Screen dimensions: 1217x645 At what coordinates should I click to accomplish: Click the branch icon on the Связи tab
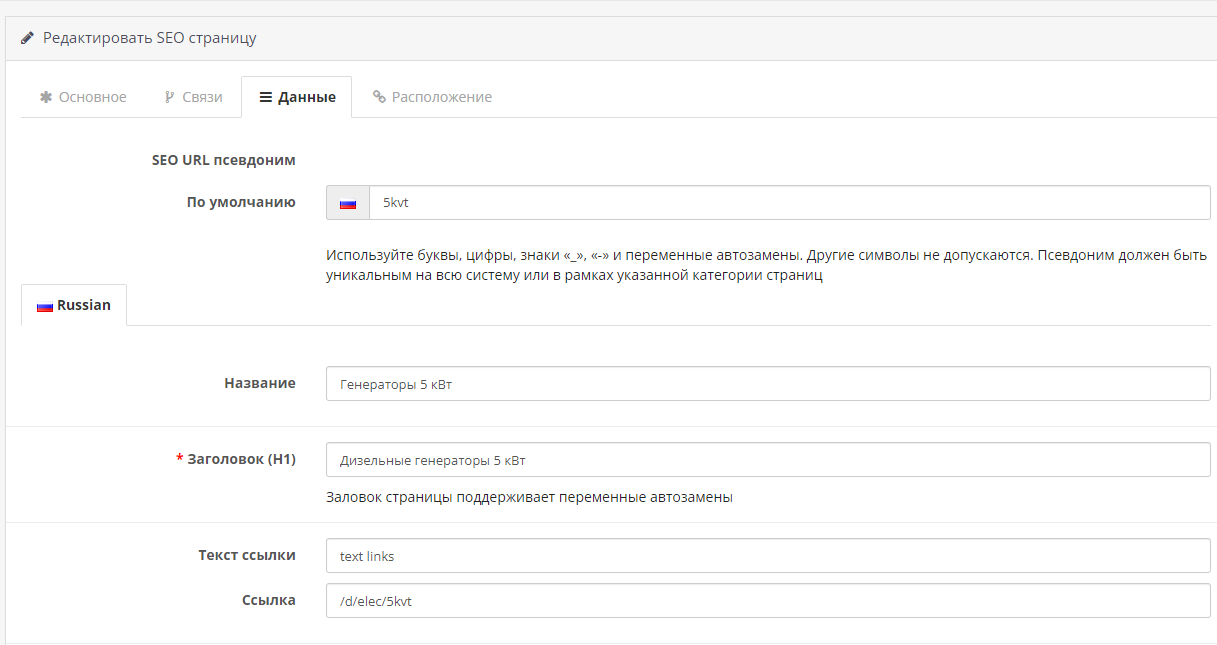[169, 97]
